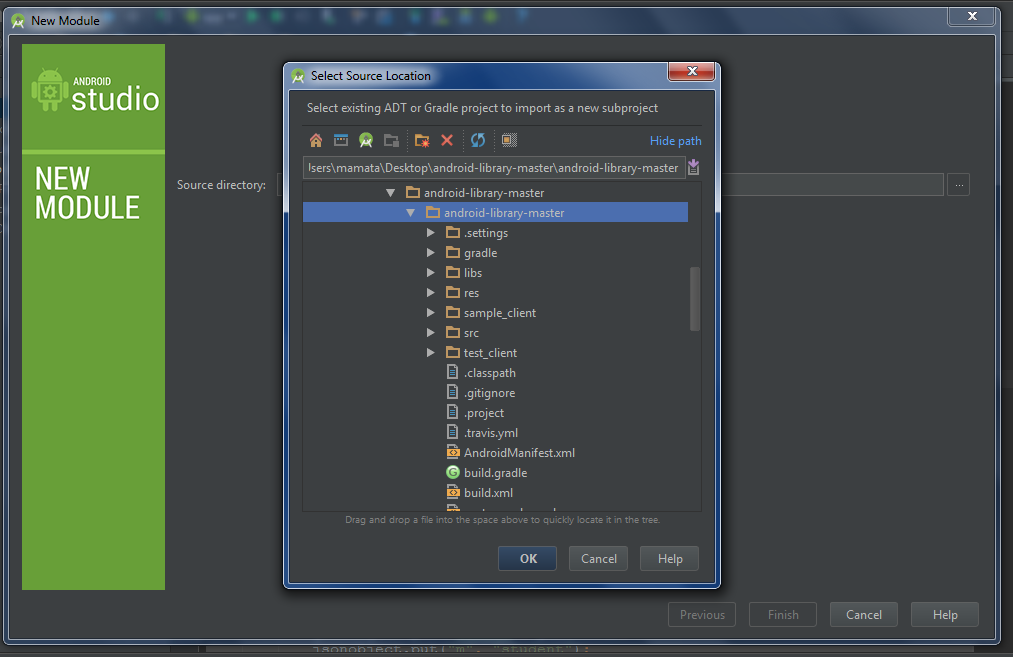Screen dimensions: 1013x657
Task: Open Help in Select Source Location dialog
Action: click(x=669, y=559)
